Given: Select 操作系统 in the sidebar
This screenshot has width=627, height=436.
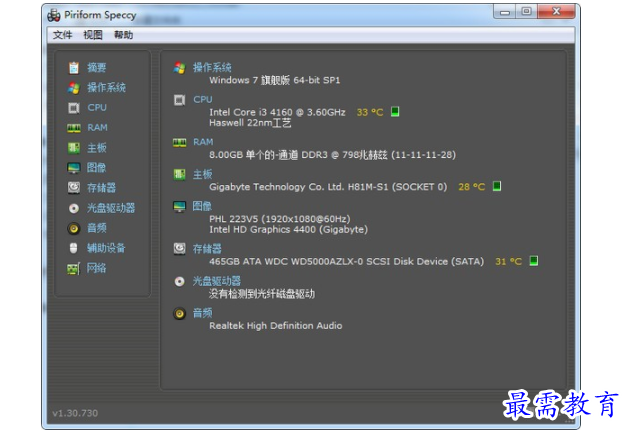Looking at the screenshot, I should click(106, 88).
